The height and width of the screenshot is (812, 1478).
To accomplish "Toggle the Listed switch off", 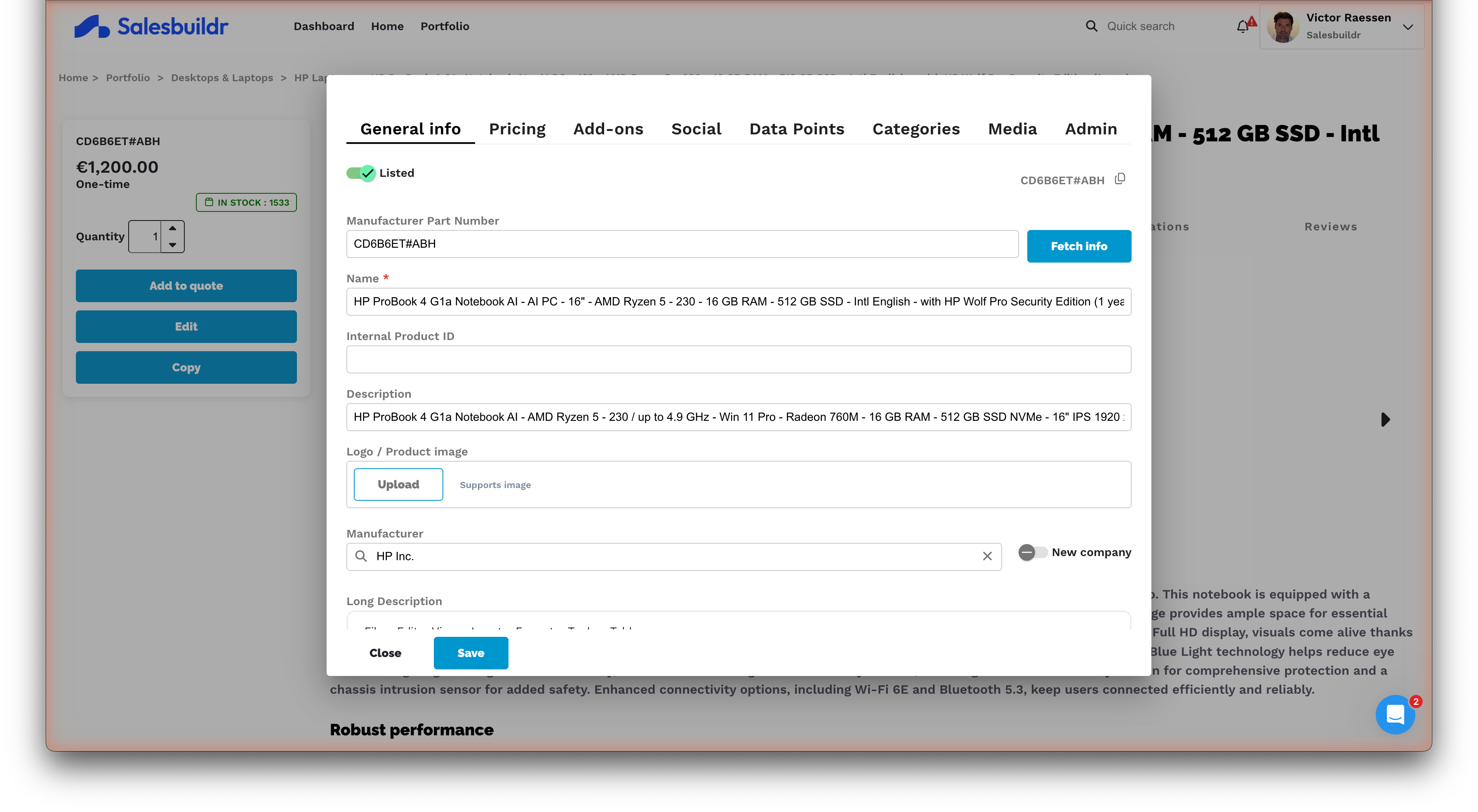I will 361,173.
